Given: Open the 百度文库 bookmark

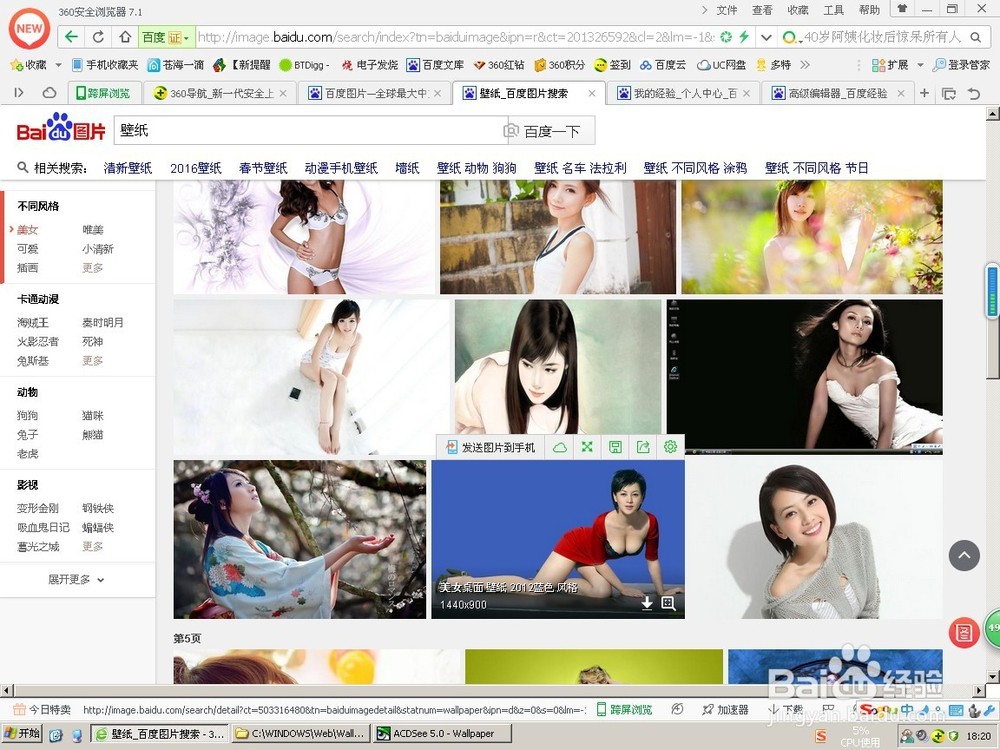Looking at the screenshot, I should (x=436, y=65).
